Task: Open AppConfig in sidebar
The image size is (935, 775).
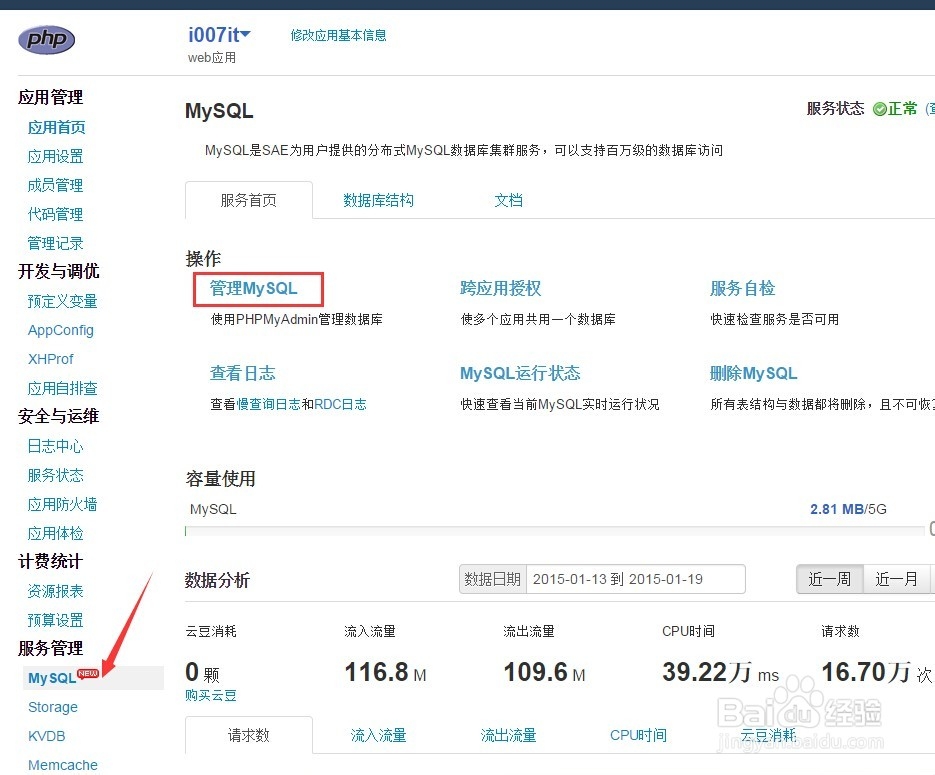Action: click(x=61, y=330)
